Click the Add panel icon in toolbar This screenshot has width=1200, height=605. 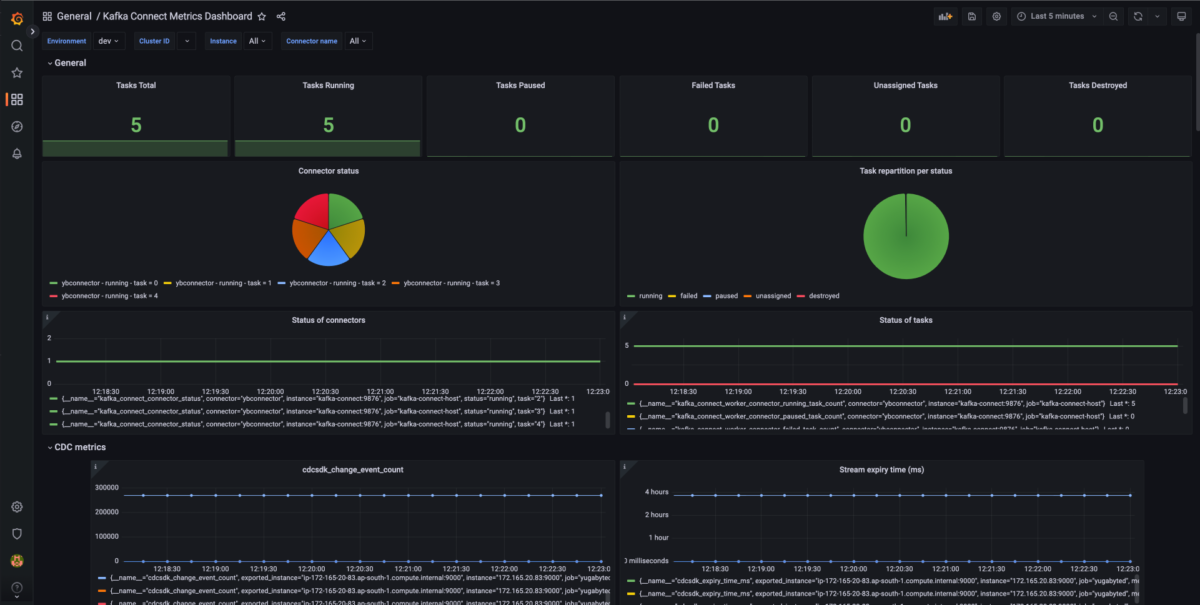(944, 16)
